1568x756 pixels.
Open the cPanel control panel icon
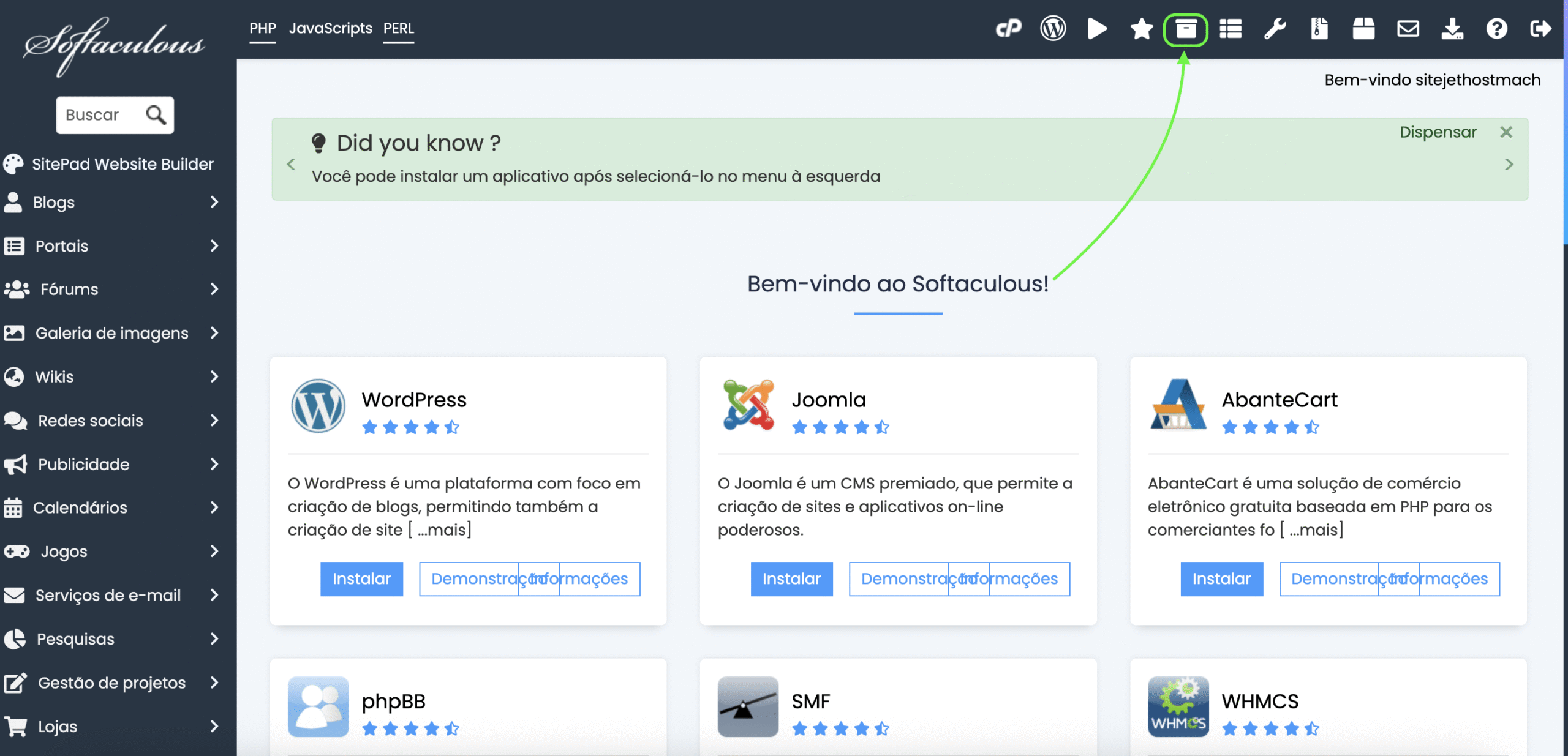[1008, 28]
